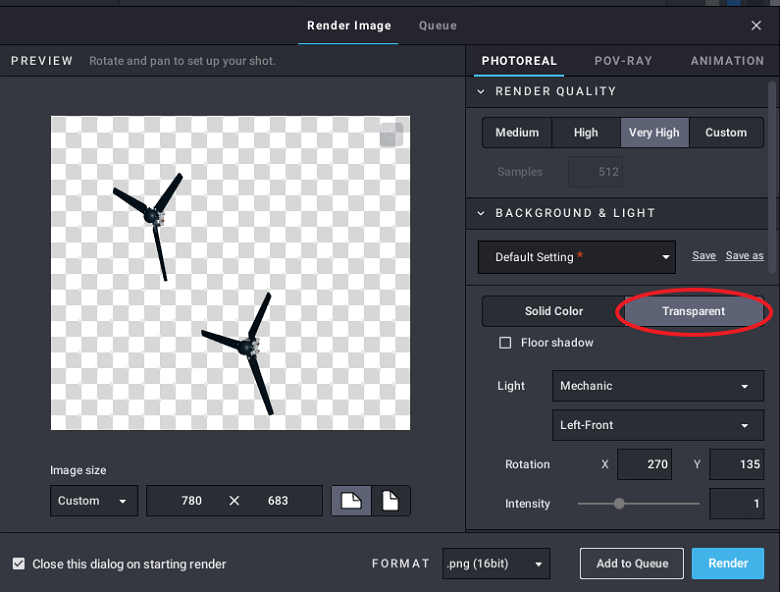
Task: Click the faint preview overlay icon
Action: 391,134
